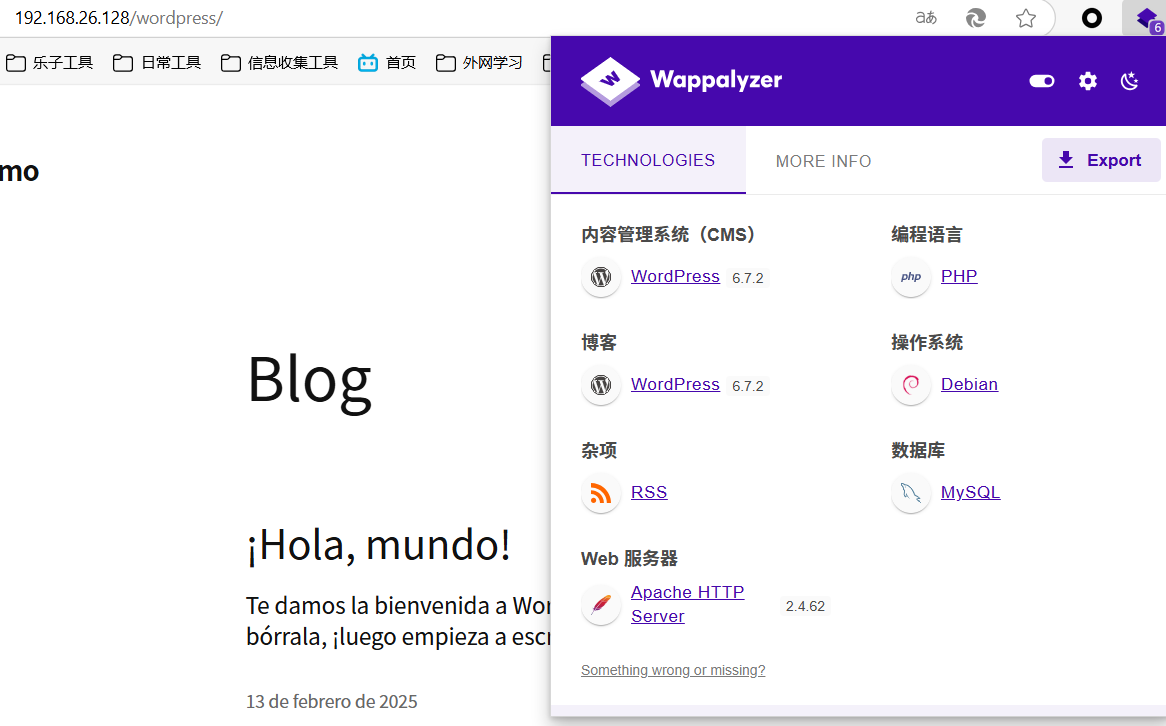
Task: Open the Debian link
Action: [x=970, y=384]
